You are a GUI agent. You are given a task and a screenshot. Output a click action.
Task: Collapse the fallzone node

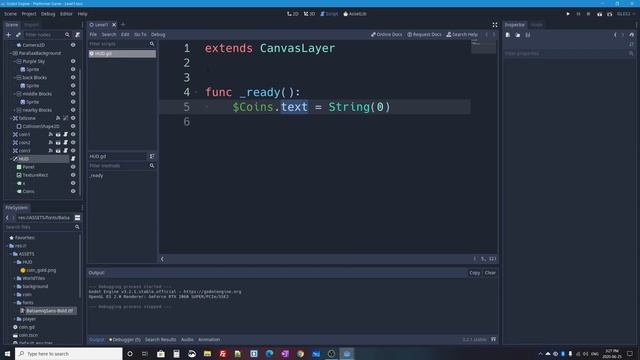coord(11,118)
